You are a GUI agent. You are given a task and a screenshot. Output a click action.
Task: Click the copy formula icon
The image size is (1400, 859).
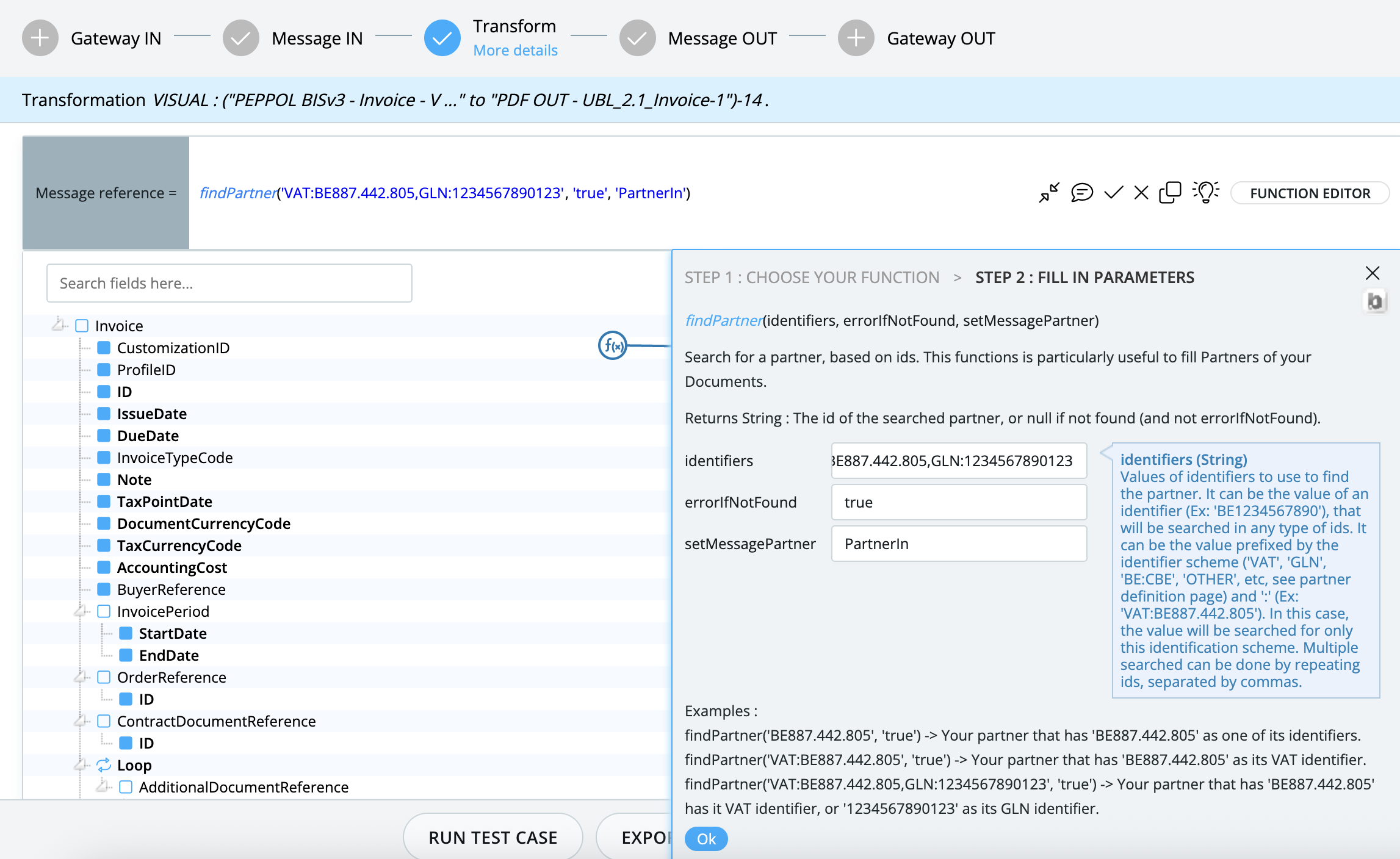[1170, 193]
